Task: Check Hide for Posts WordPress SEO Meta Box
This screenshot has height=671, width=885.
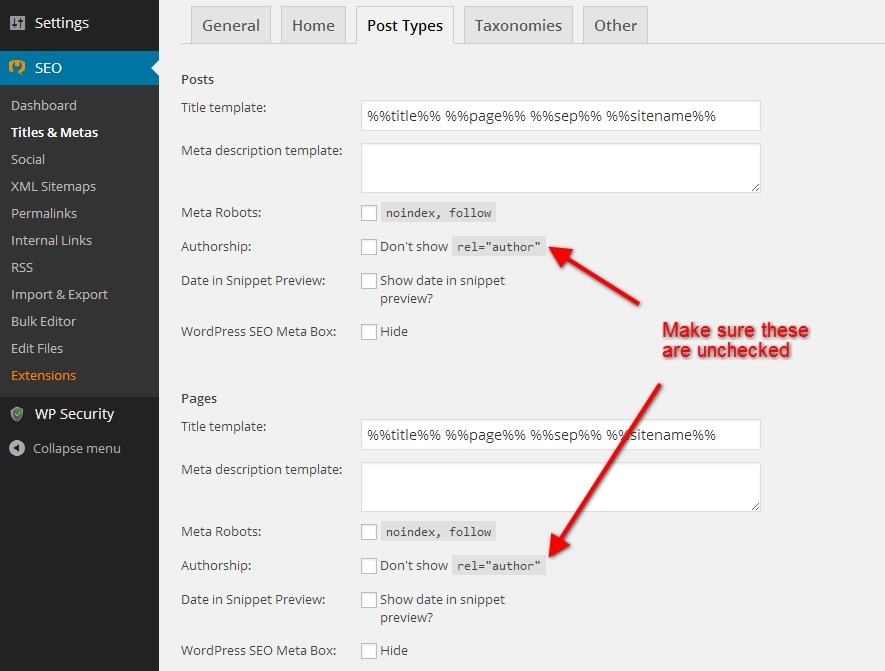Action: (369, 331)
